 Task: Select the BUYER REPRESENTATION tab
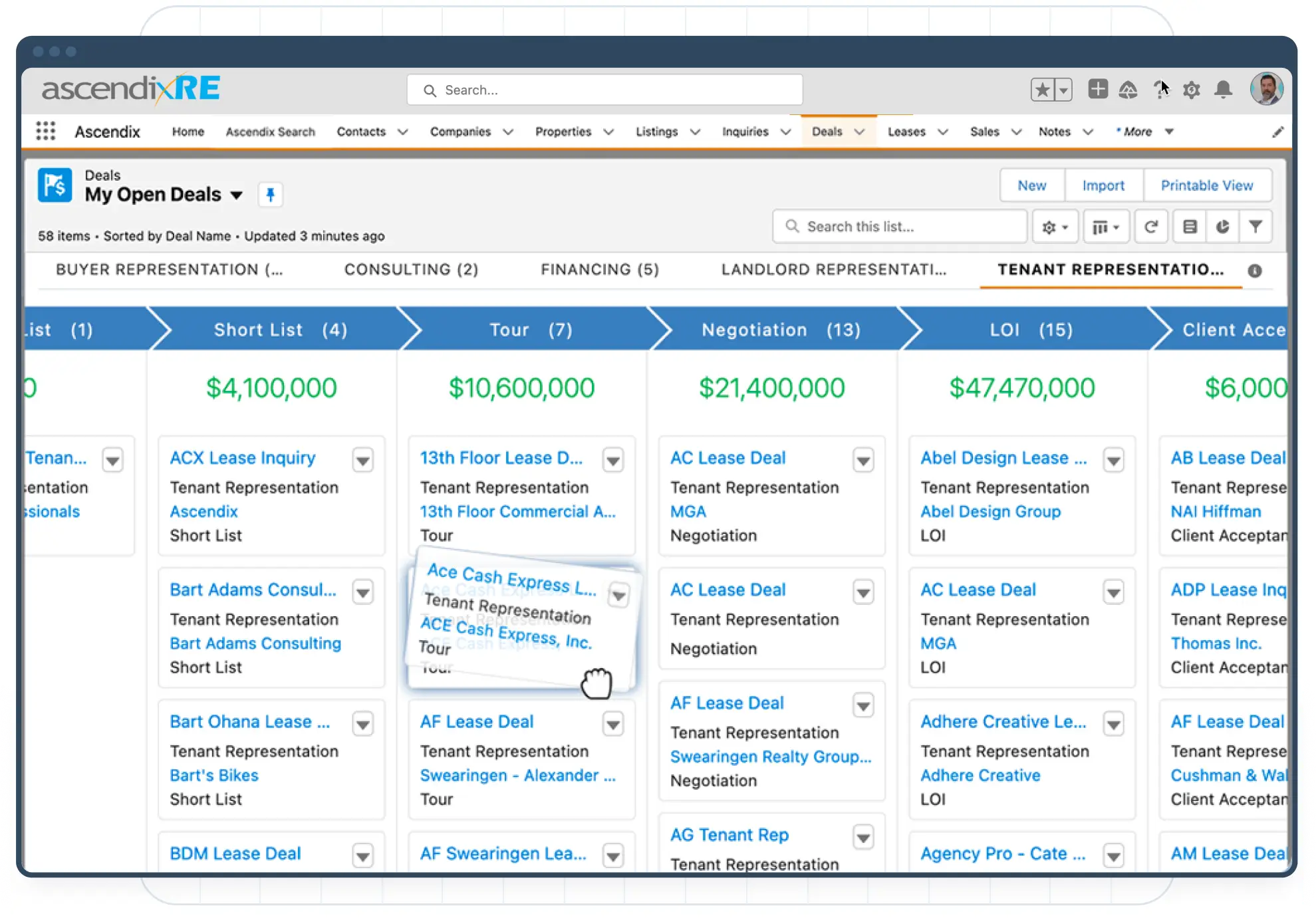pos(170,269)
